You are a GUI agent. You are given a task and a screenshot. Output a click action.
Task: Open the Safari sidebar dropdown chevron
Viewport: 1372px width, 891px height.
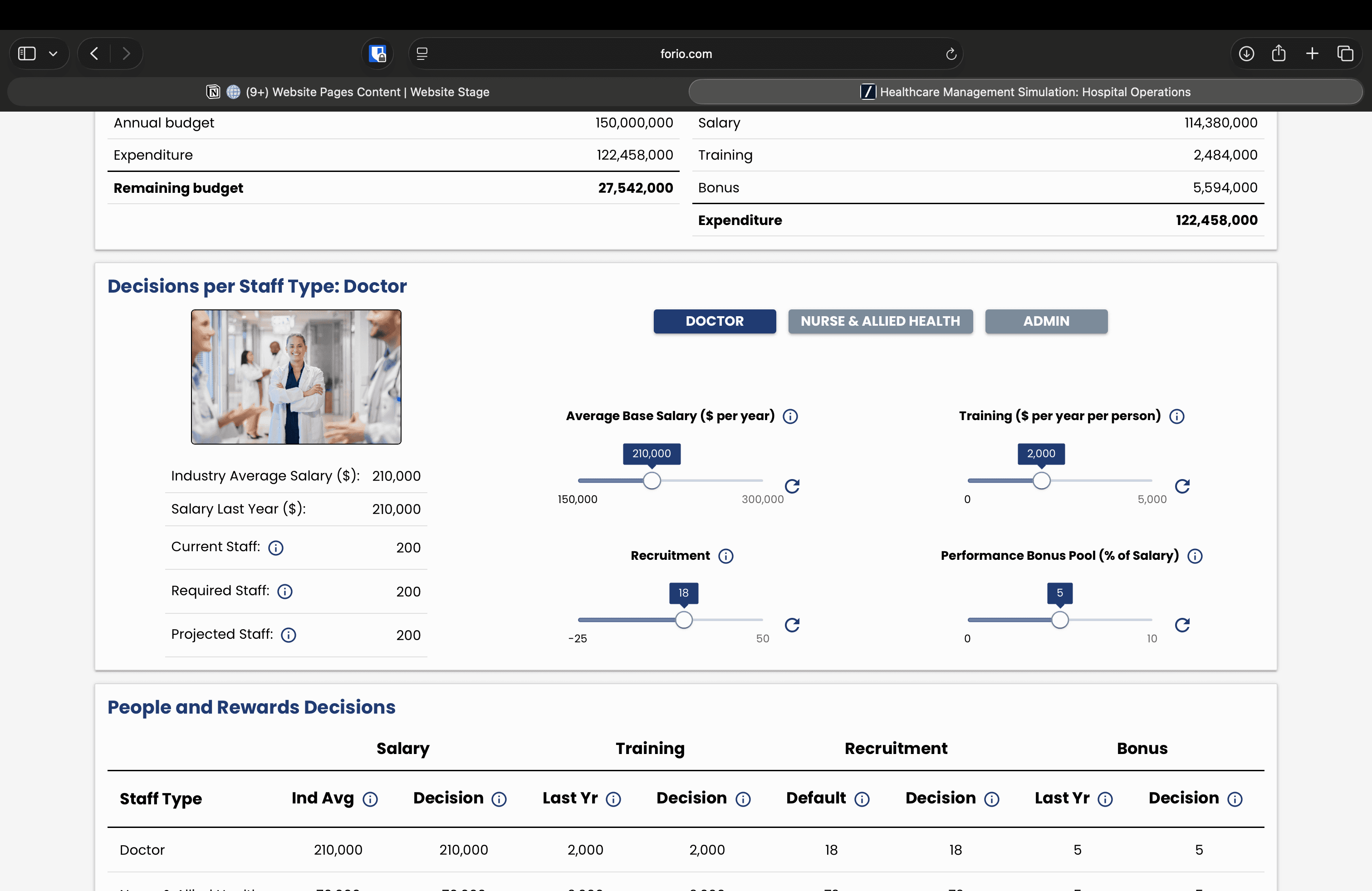click(x=53, y=54)
